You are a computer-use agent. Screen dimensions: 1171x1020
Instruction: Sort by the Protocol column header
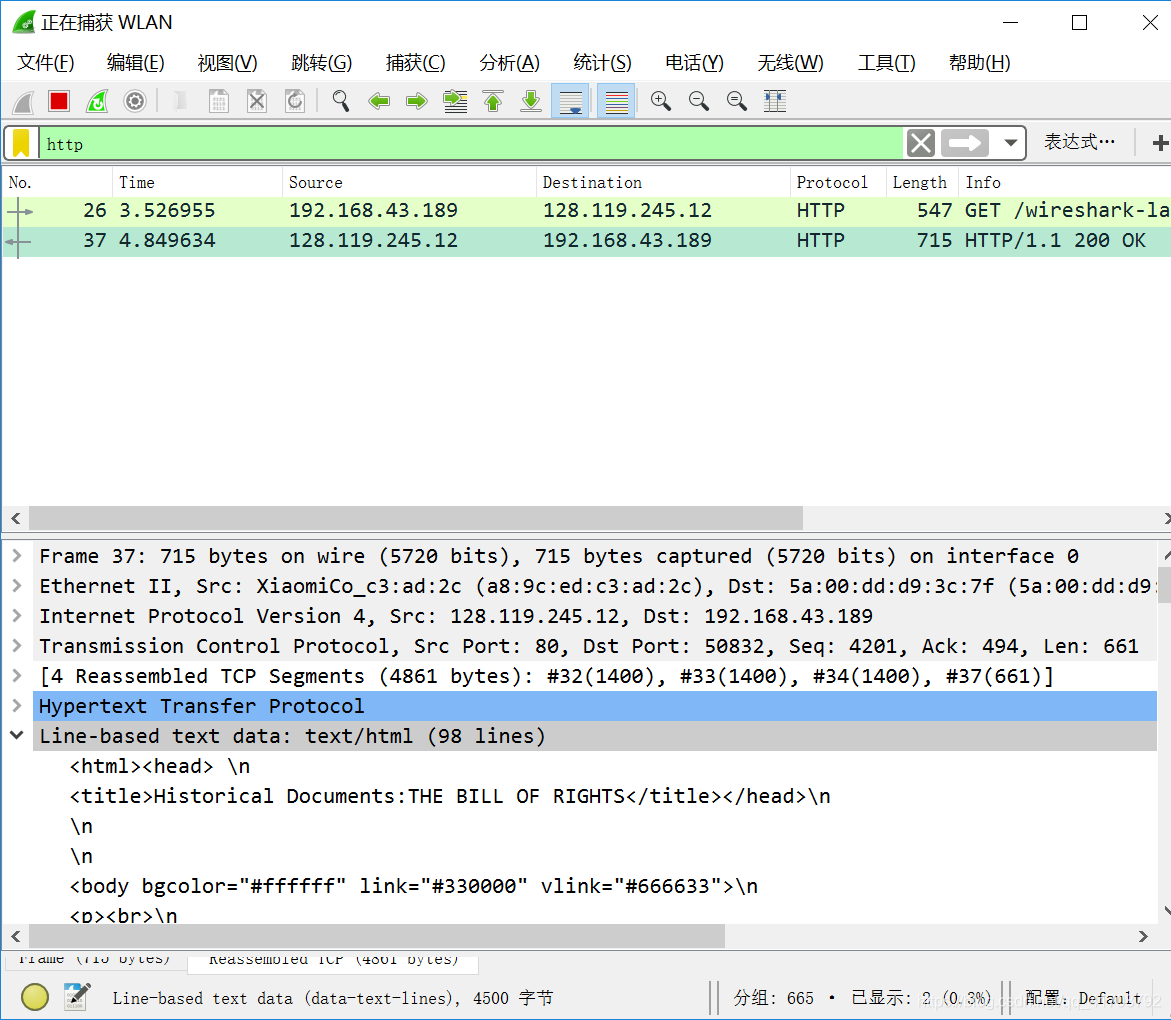point(838,182)
